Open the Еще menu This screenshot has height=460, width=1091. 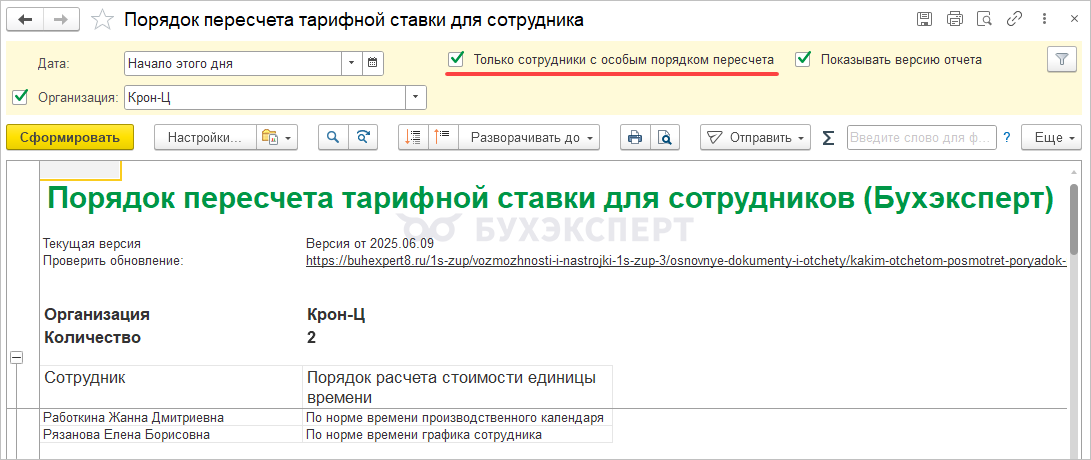pos(1054,138)
